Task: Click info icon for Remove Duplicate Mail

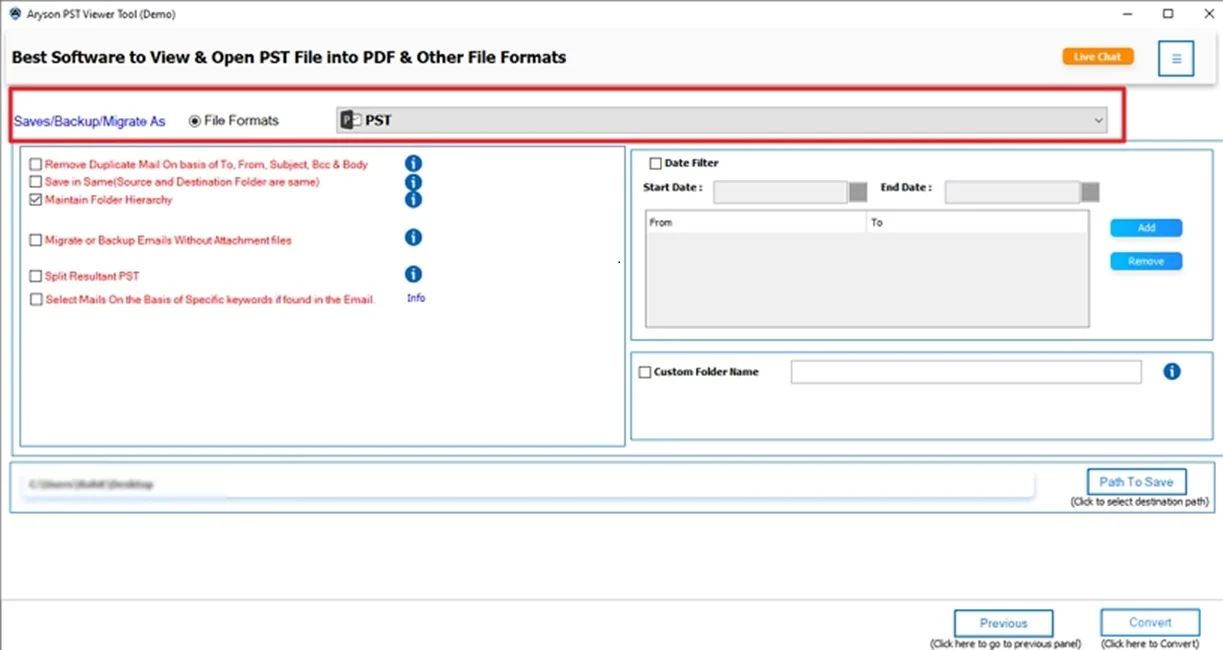Action: point(413,164)
